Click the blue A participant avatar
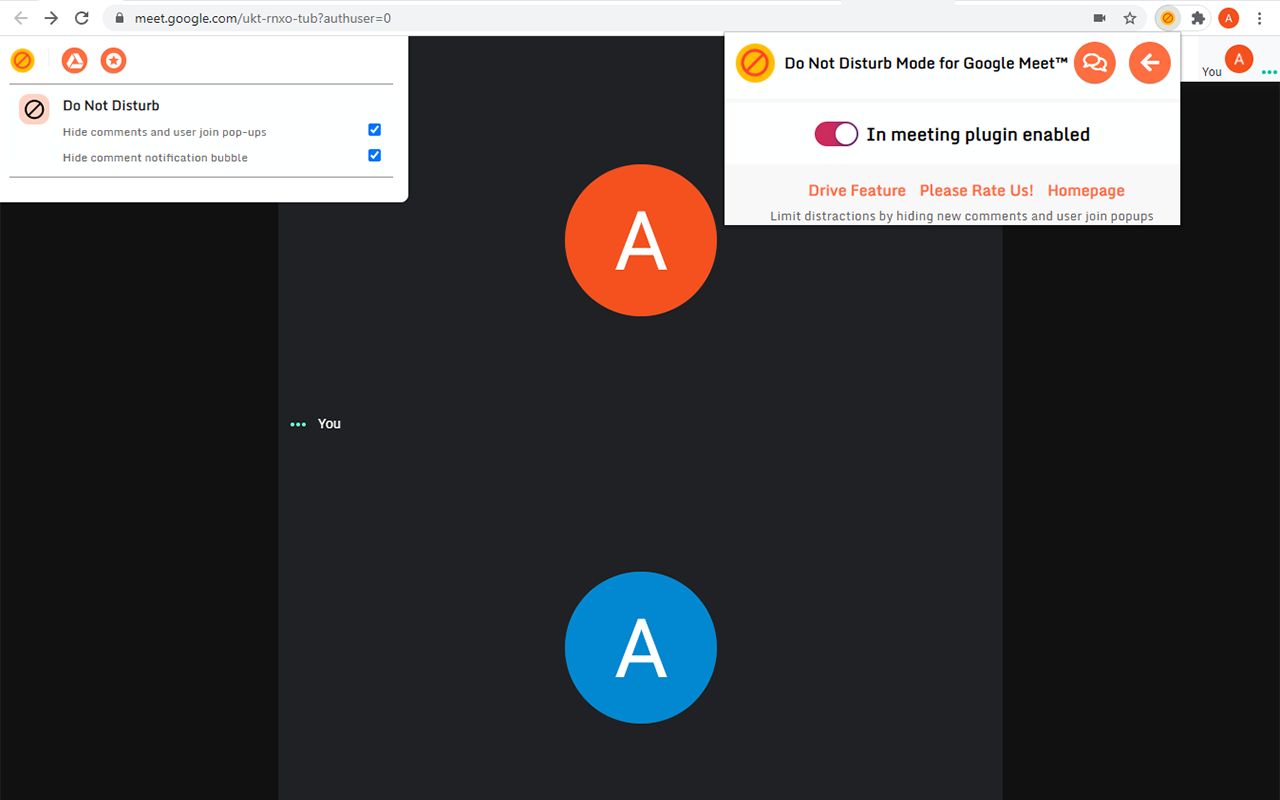 (641, 647)
